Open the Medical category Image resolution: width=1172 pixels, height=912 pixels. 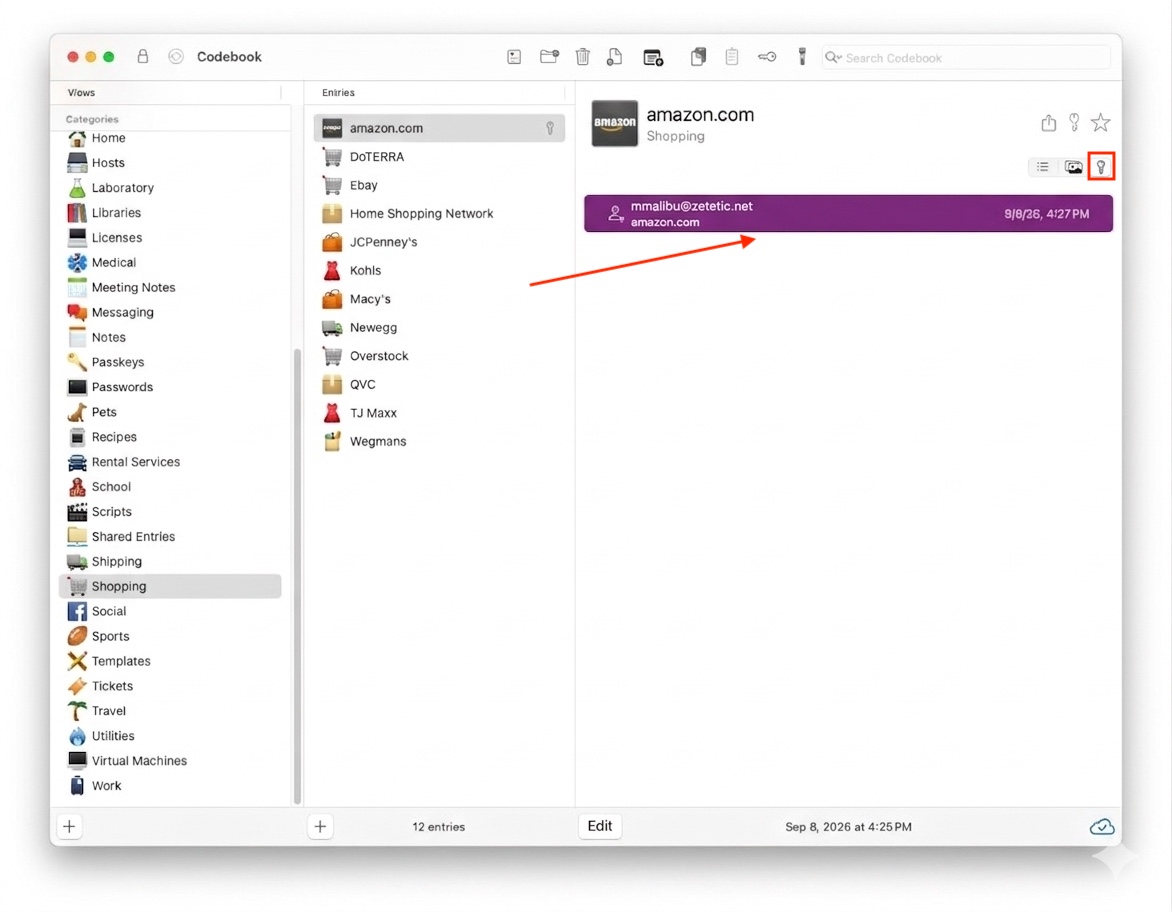pos(170,262)
